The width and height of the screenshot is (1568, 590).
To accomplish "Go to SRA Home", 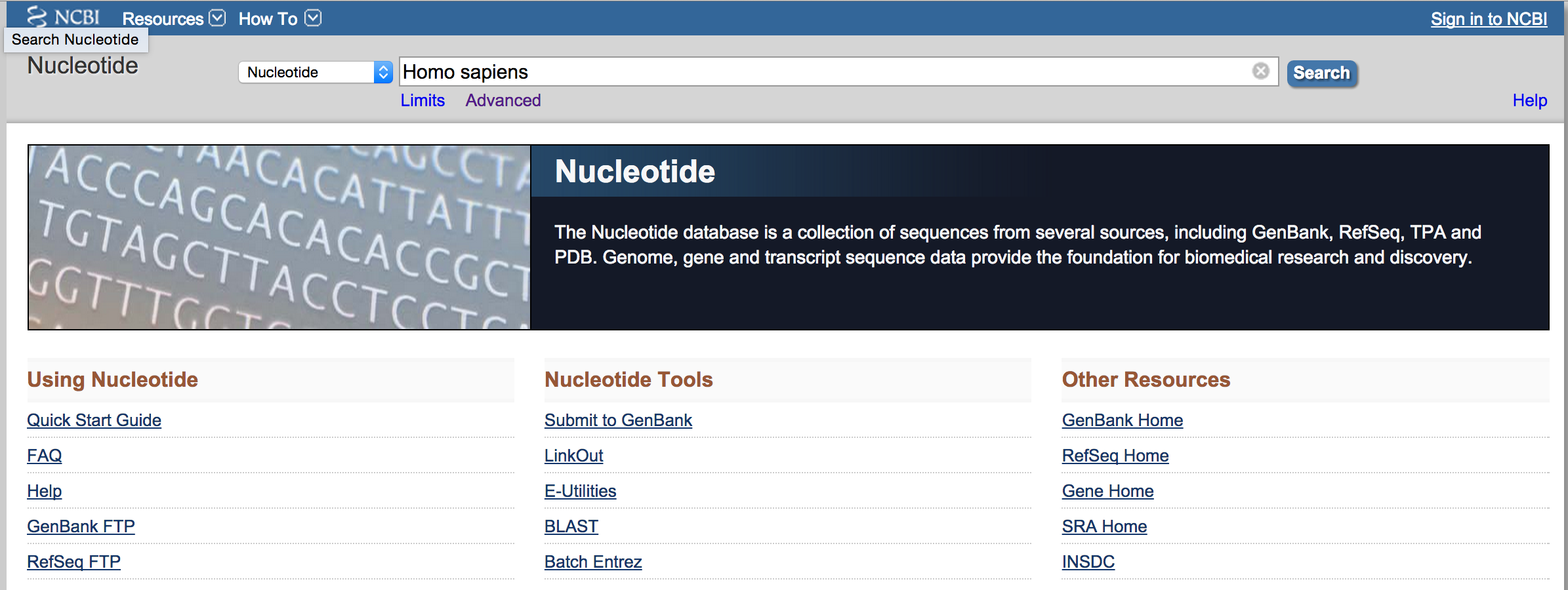I will click(1104, 526).
